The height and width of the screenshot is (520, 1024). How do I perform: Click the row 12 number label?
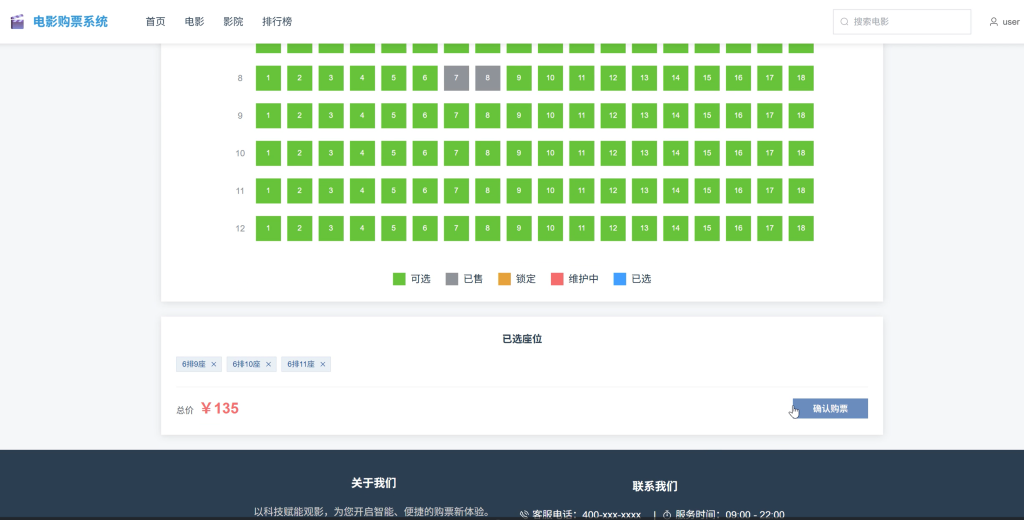[240, 229]
